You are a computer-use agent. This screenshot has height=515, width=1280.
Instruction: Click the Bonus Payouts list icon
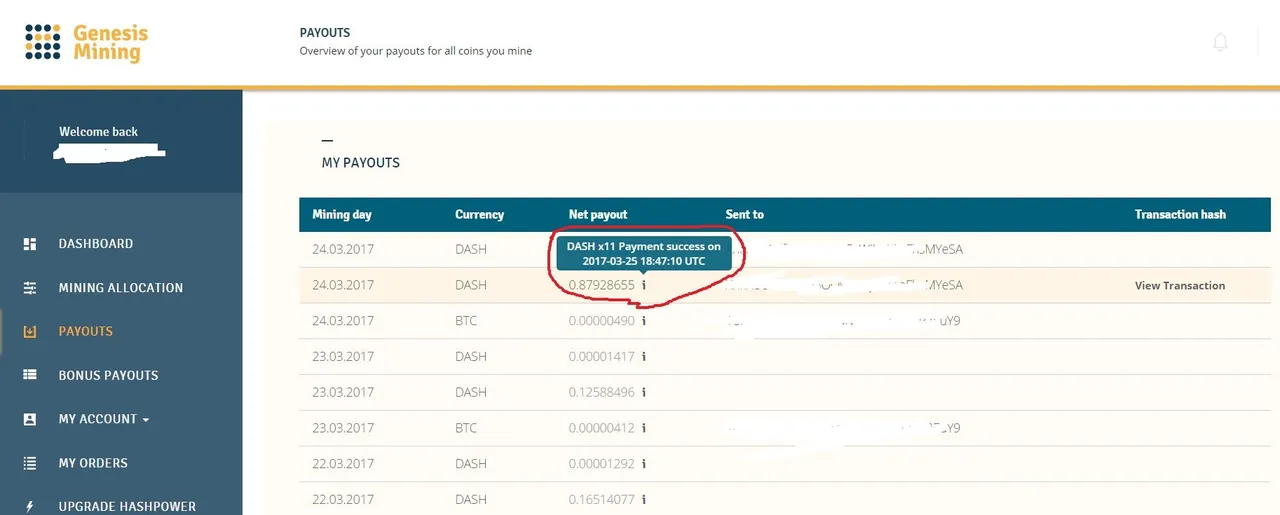tap(30, 375)
